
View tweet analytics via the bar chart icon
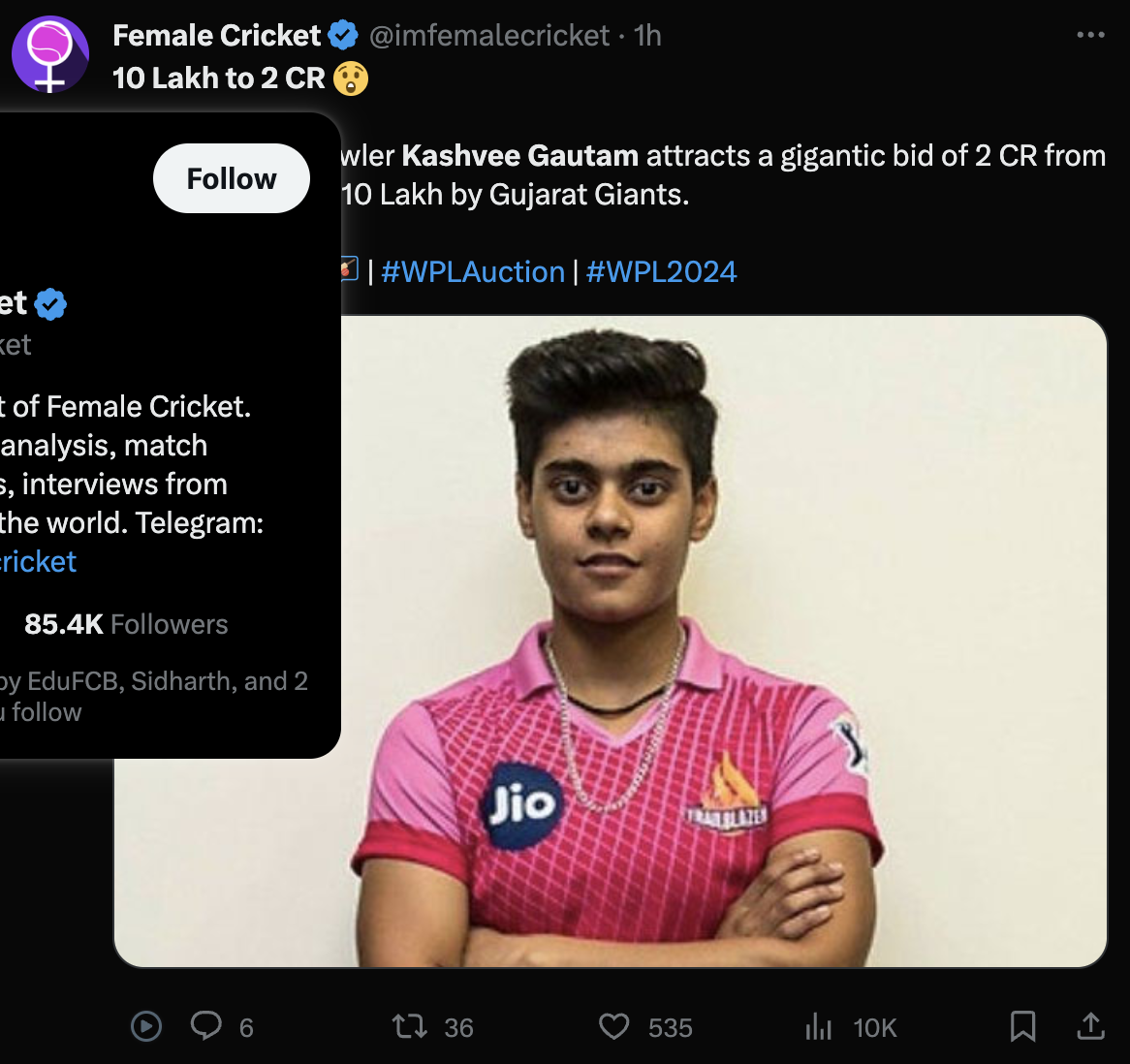(x=819, y=1026)
